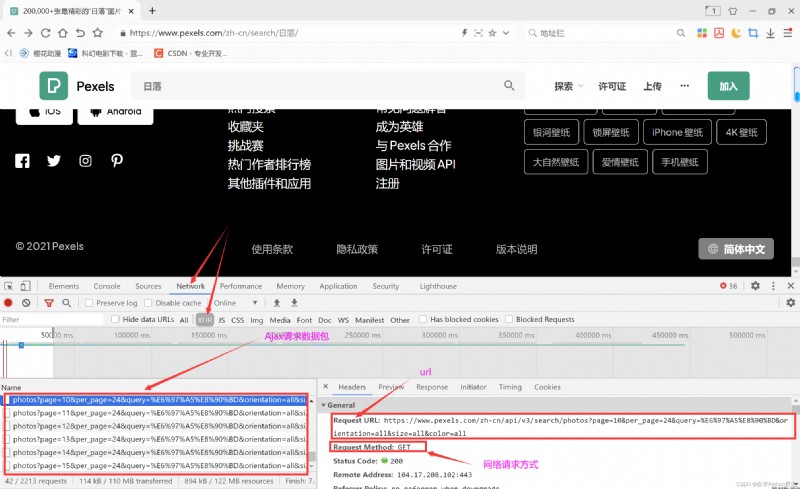Toggle the network filter funnel icon
The image size is (800, 489).
49,303
